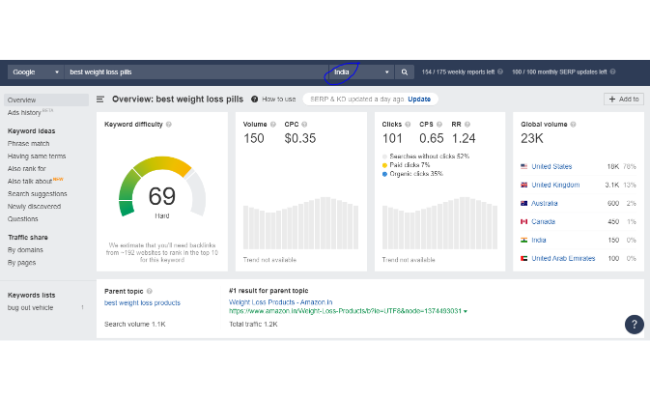This screenshot has height=400, width=650.
Task: Open the help question mark bubble
Action: coord(634,324)
